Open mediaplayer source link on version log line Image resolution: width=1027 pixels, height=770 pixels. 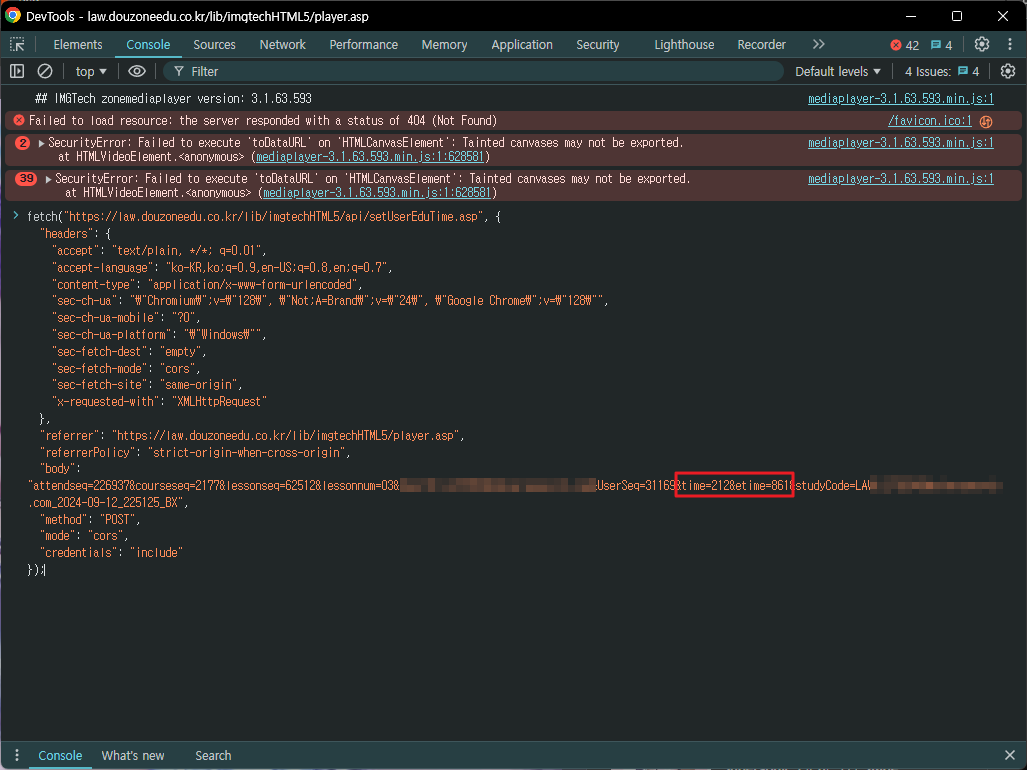(x=901, y=99)
